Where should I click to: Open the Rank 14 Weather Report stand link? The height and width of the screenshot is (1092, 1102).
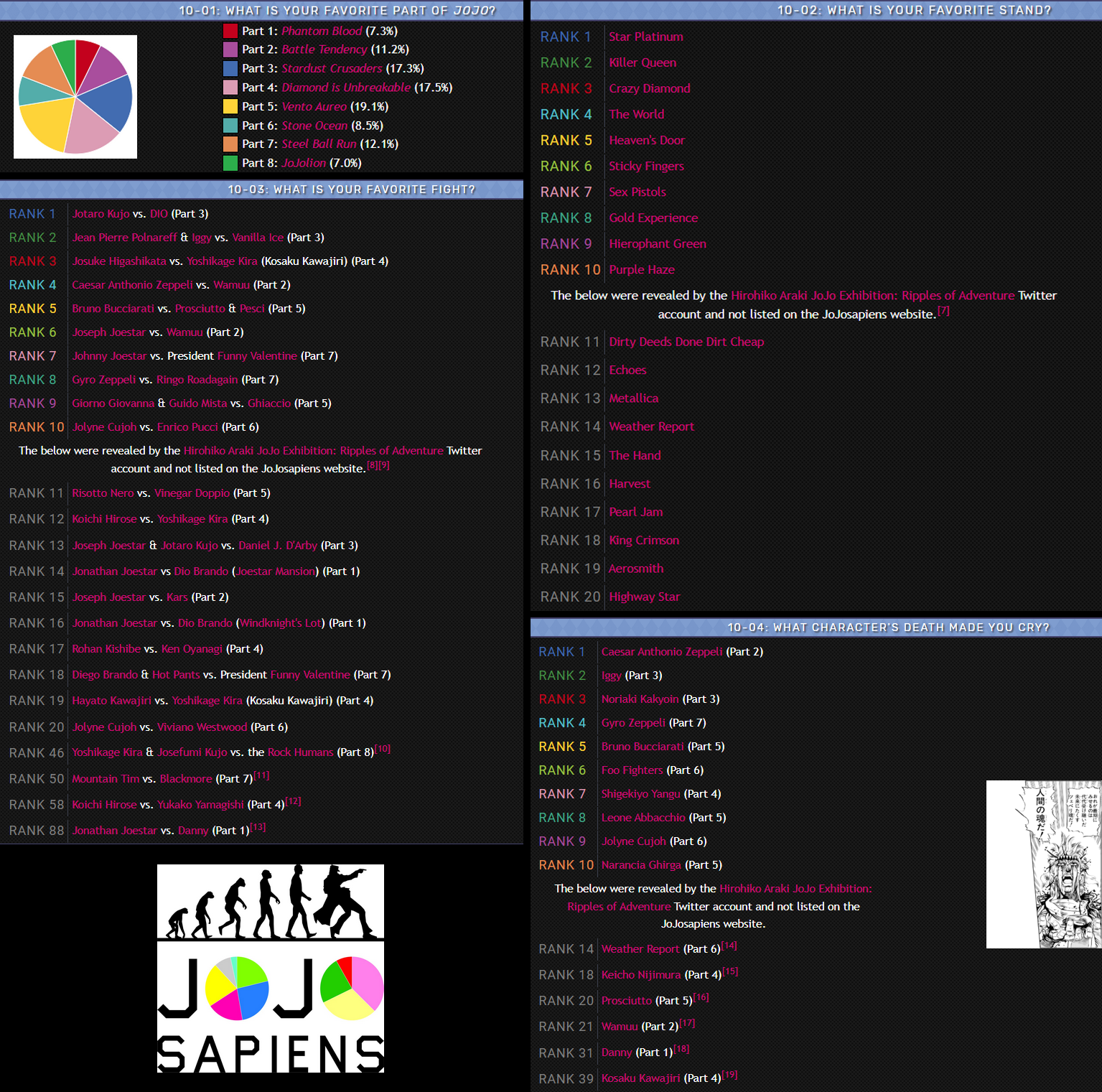pyautogui.click(x=651, y=426)
